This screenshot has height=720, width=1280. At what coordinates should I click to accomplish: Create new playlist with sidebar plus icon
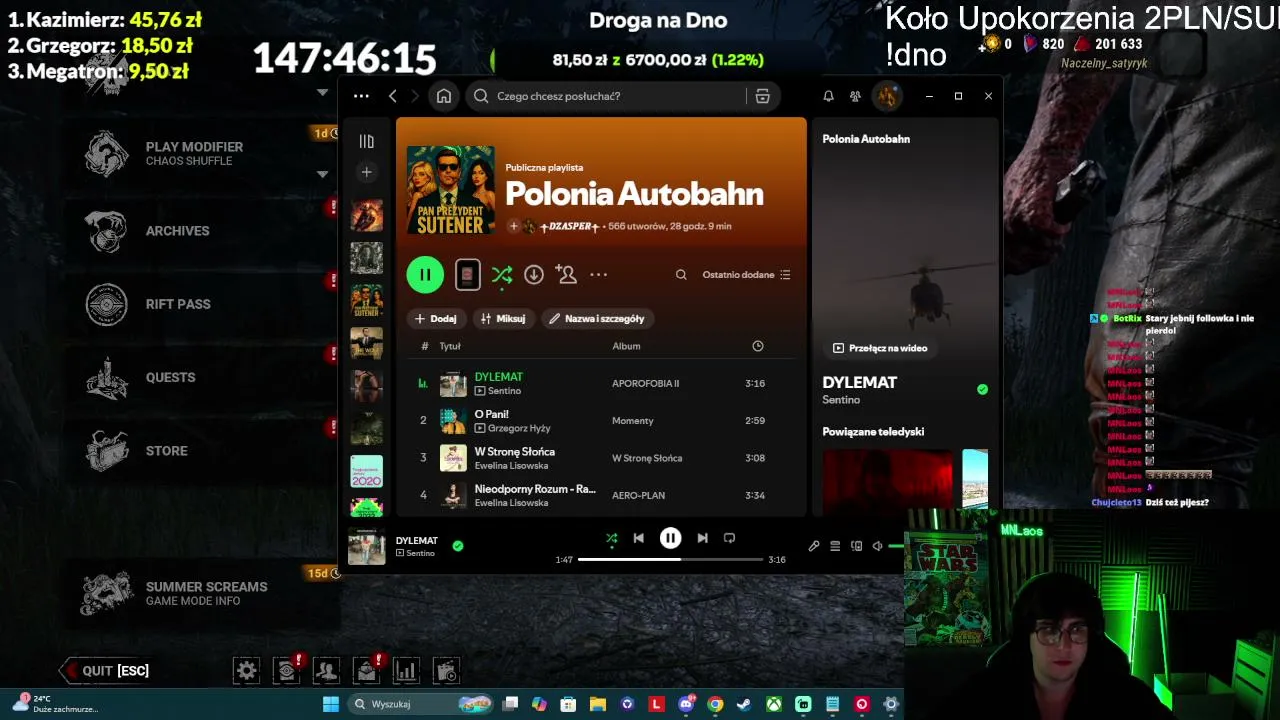coord(366,172)
